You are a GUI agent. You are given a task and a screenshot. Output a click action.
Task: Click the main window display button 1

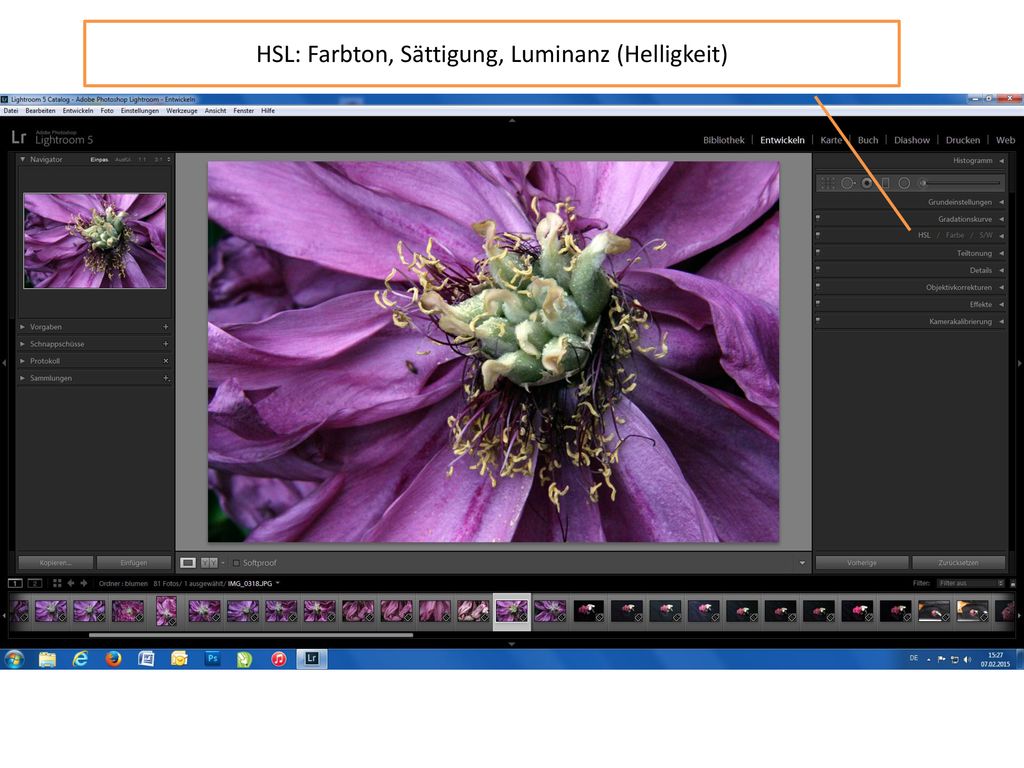coord(15,583)
